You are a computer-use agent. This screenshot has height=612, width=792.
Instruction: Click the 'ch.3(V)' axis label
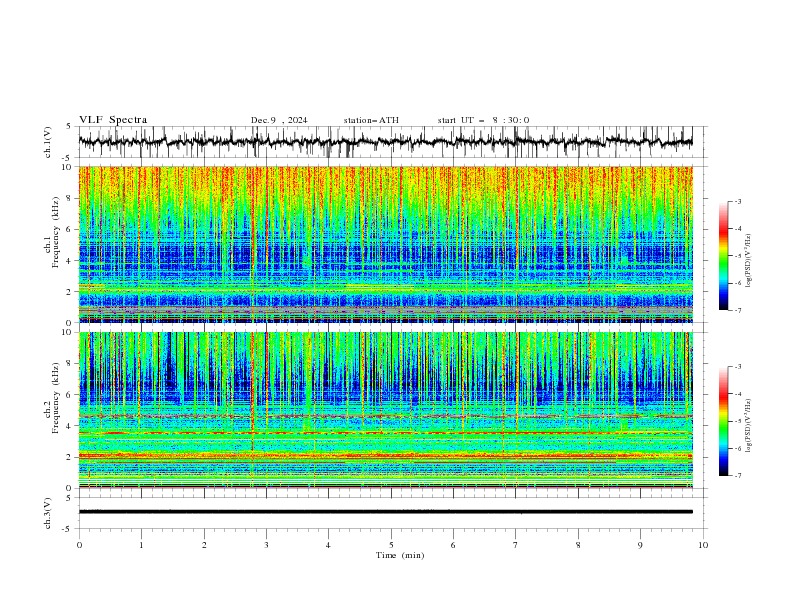48,513
